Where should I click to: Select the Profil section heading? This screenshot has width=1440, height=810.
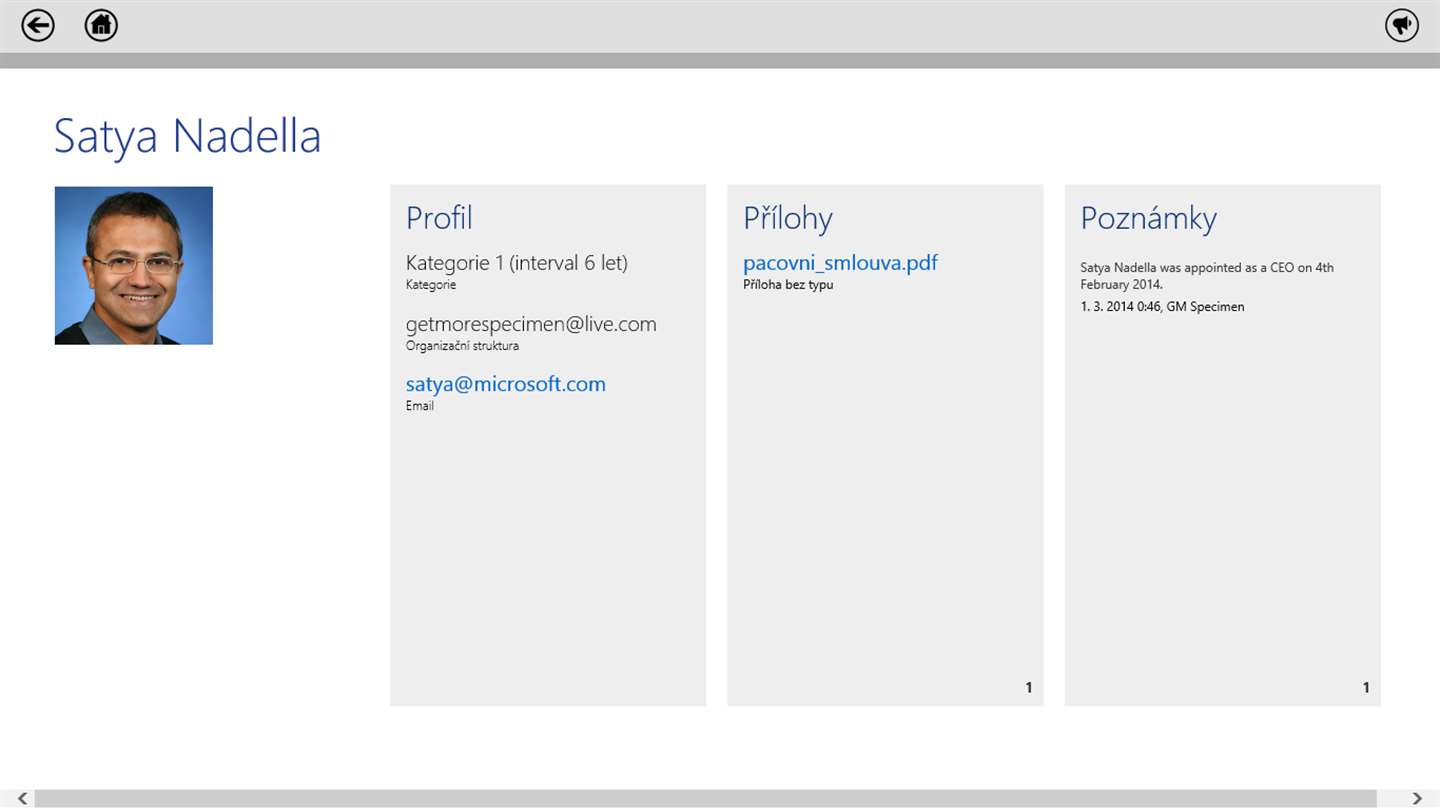coord(439,218)
